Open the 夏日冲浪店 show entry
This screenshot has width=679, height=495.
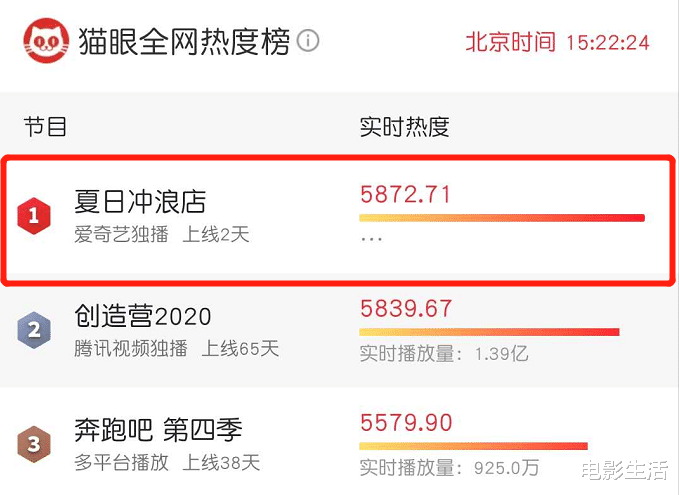click(x=140, y=202)
